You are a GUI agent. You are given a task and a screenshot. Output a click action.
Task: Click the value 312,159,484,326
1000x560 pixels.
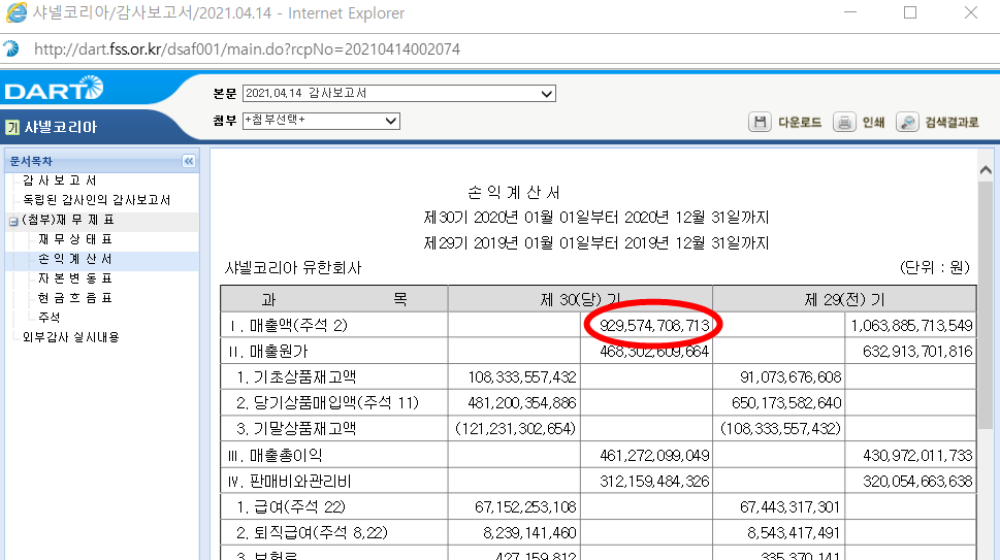[x=654, y=481]
